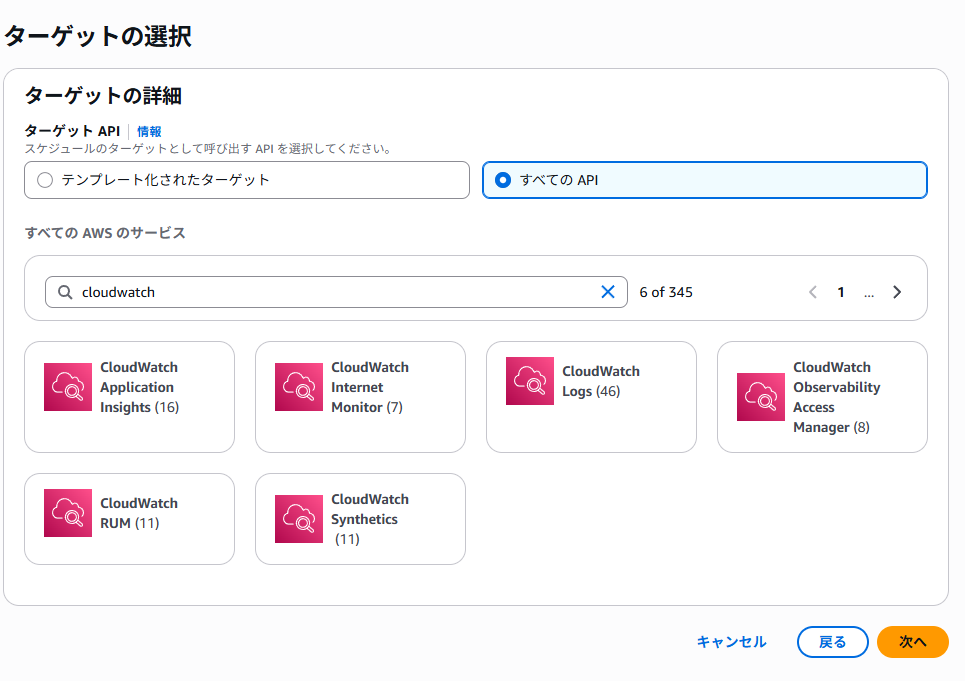Image resolution: width=965 pixels, height=681 pixels.
Task: Select page 1 of results
Action: tap(841, 292)
